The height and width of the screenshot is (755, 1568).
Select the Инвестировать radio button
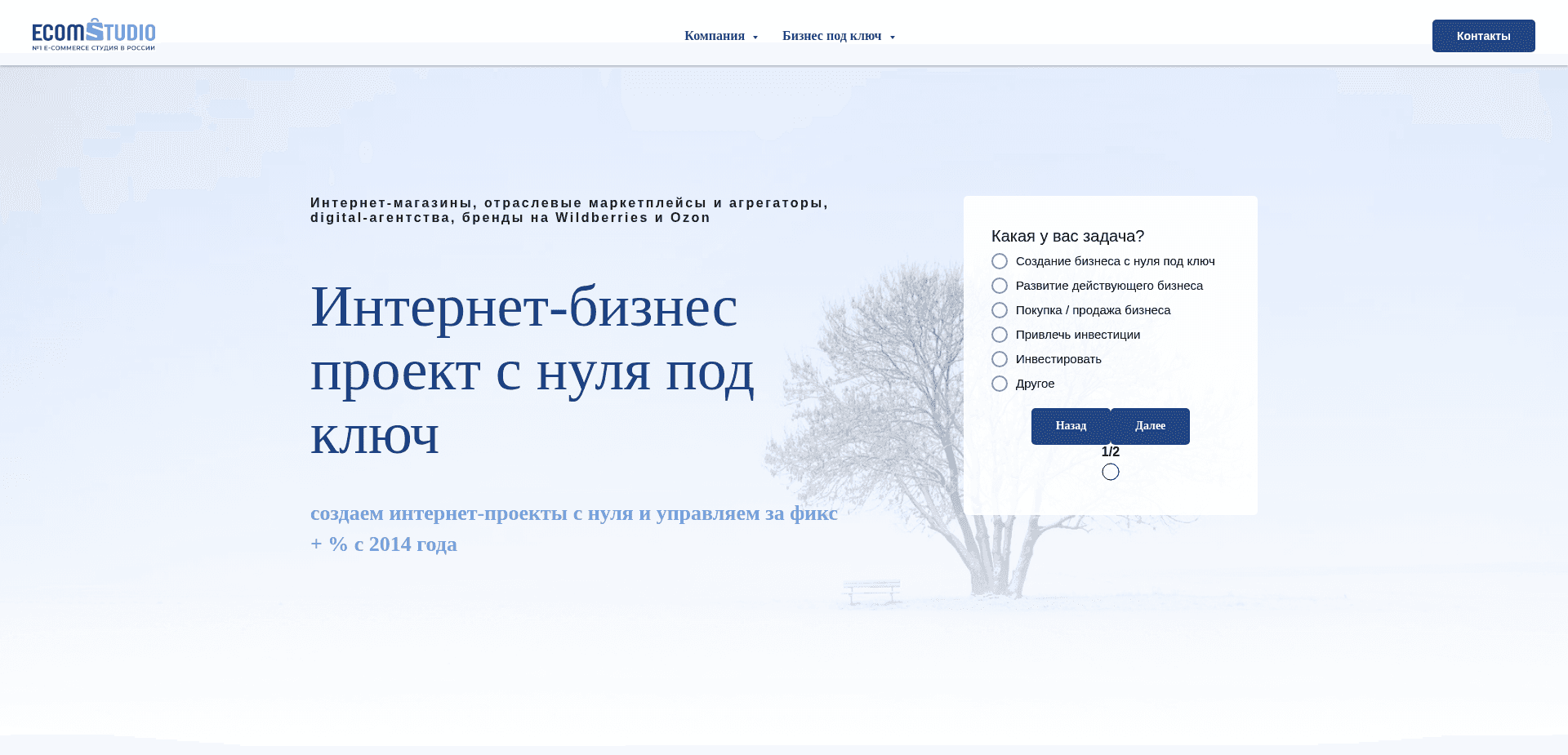point(1000,359)
